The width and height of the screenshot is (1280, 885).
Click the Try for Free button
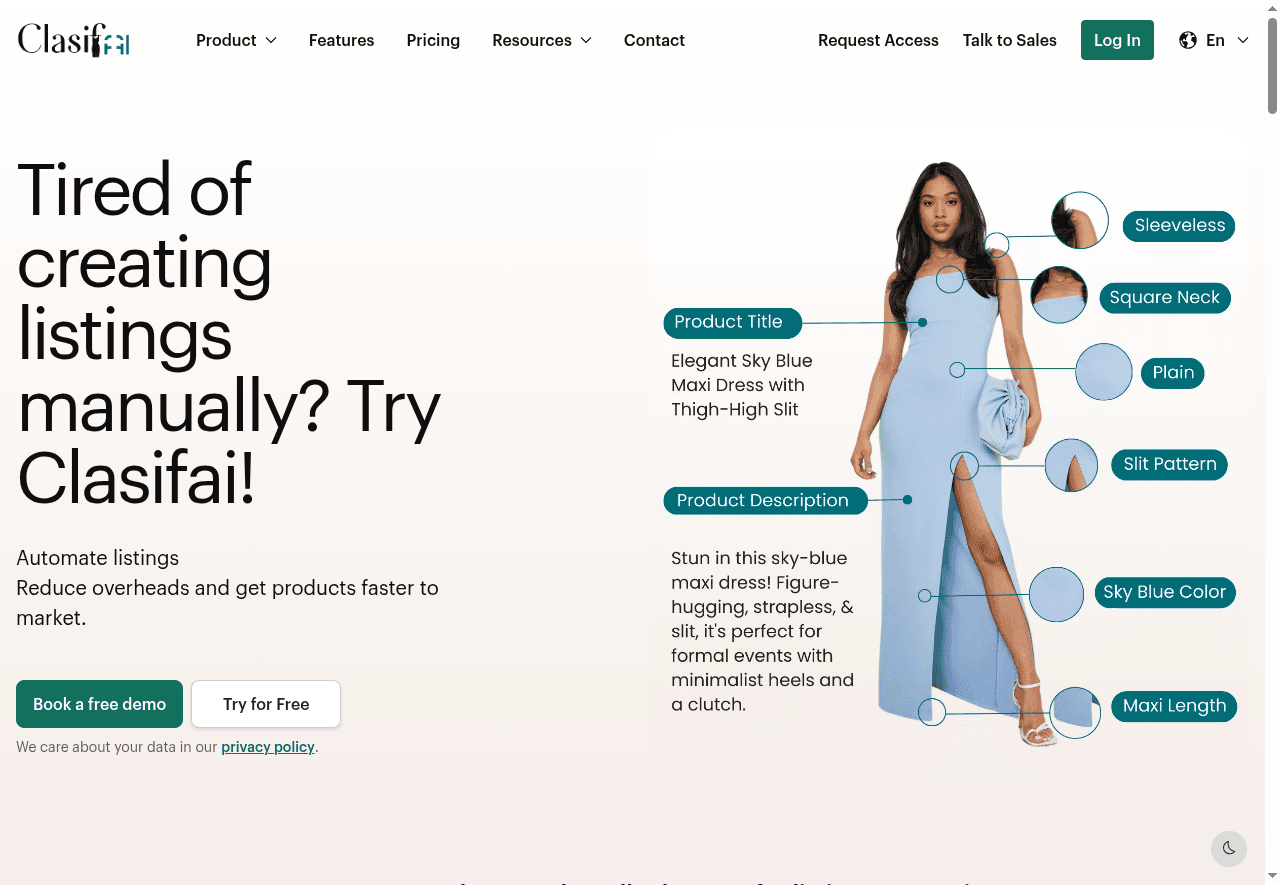click(266, 704)
